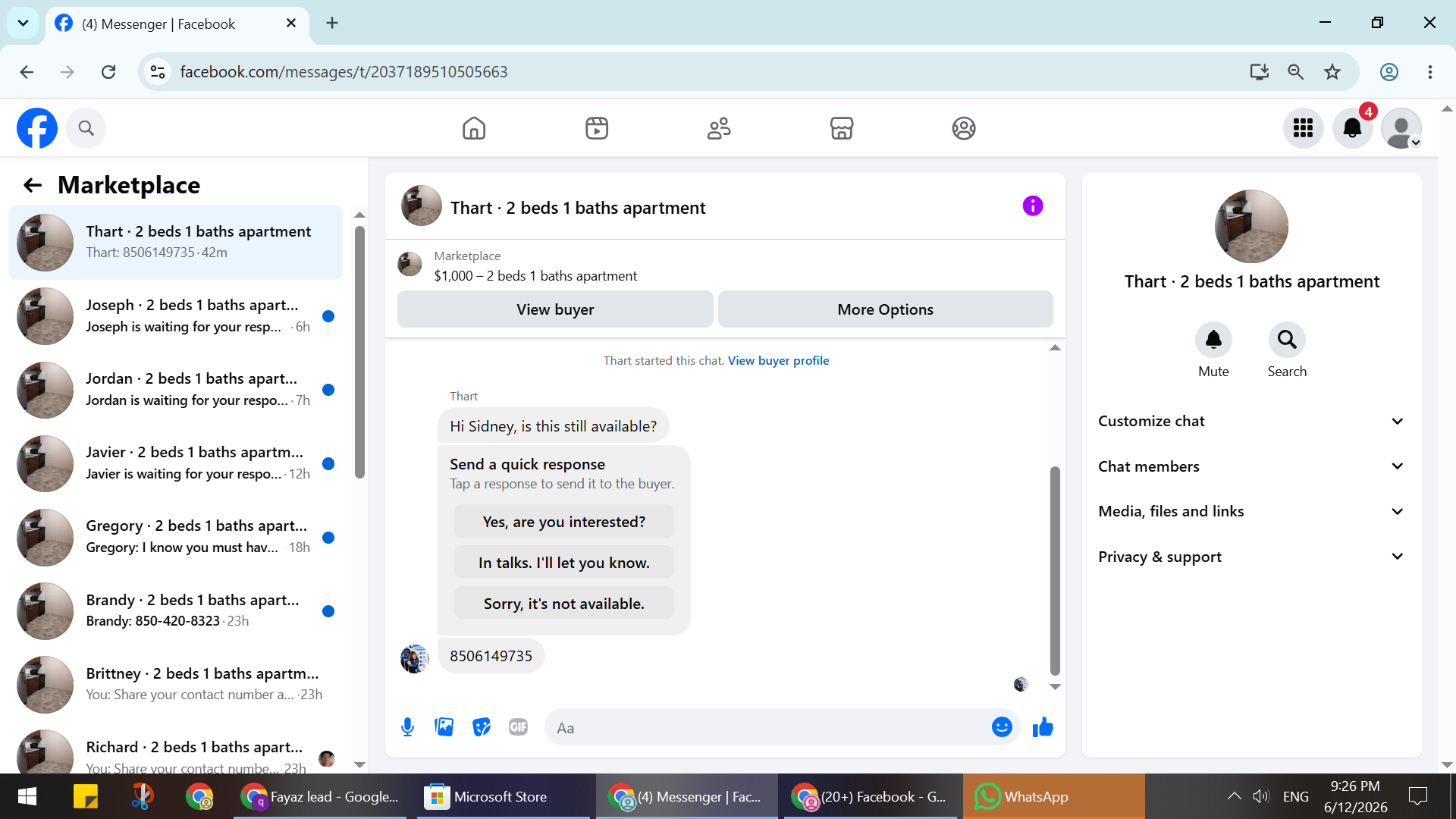Open the Friends icon
Viewport: 1456px width, 819px height.
pos(719,128)
